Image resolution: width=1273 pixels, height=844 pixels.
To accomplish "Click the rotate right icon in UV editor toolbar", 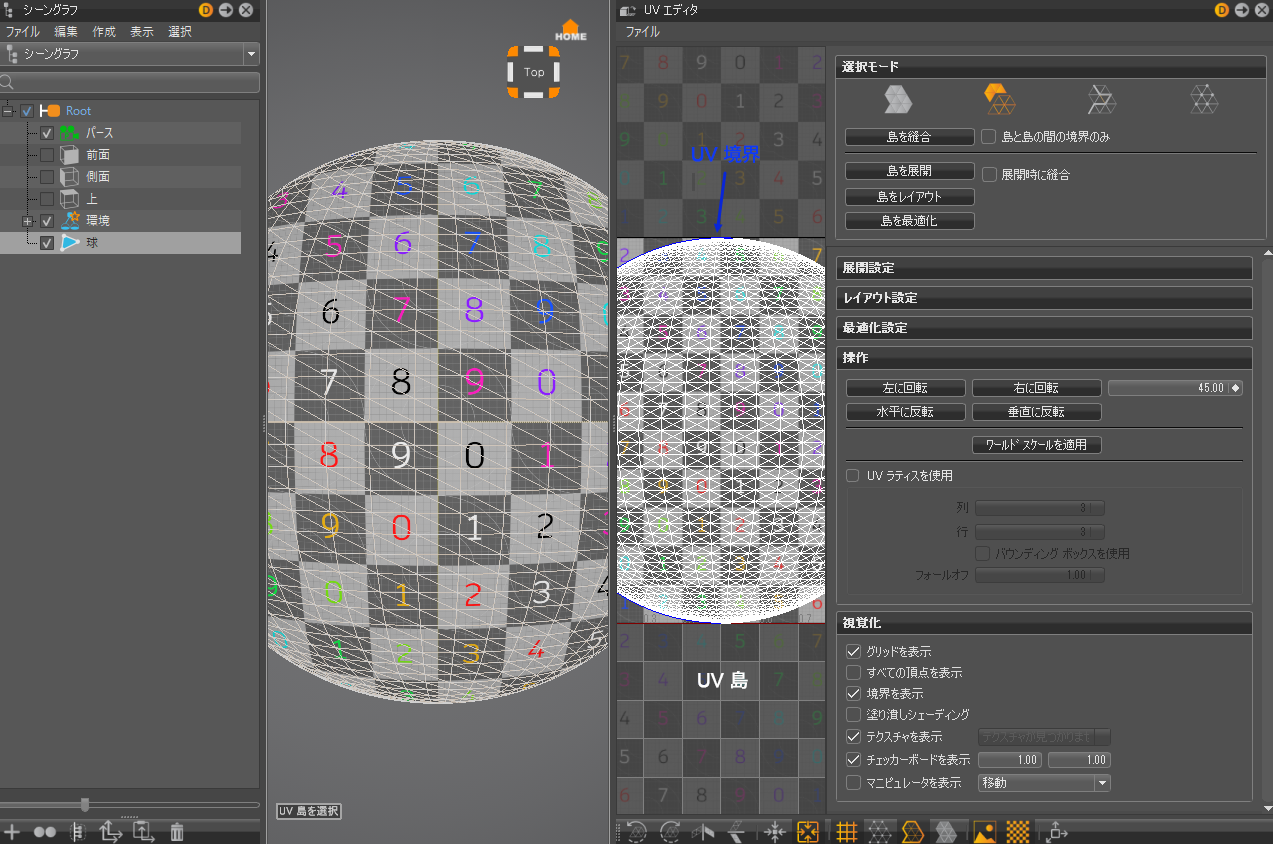I will [x=671, y=830].
